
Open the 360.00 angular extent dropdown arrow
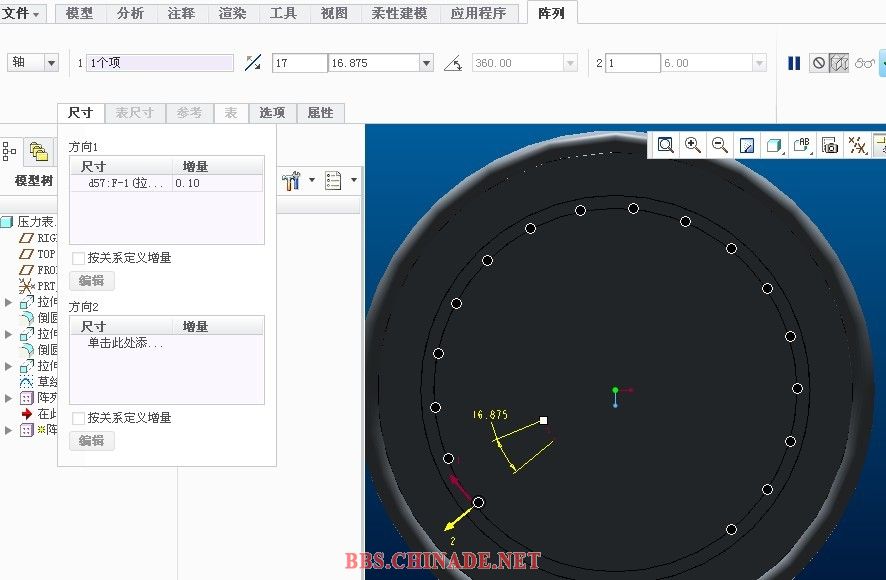(x=570, y=63)
